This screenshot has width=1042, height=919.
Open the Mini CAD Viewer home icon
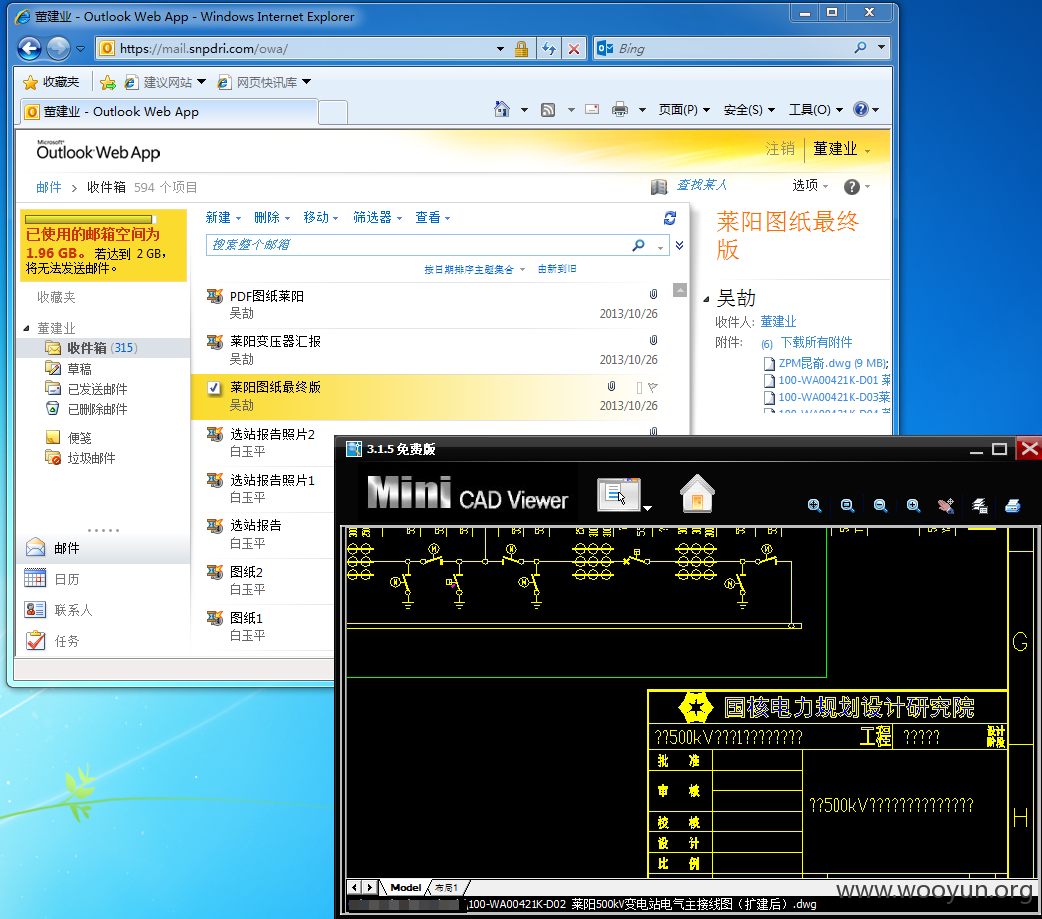(697, 494)
